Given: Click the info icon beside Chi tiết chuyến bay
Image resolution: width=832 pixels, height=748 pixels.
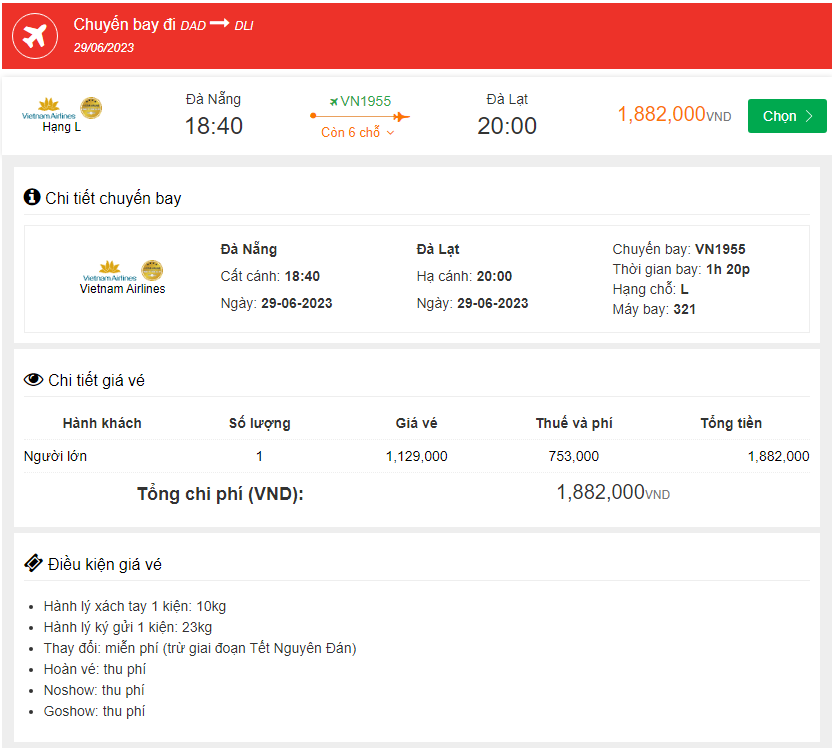Looking at the screenshot, I should click(x=31, y=197).
